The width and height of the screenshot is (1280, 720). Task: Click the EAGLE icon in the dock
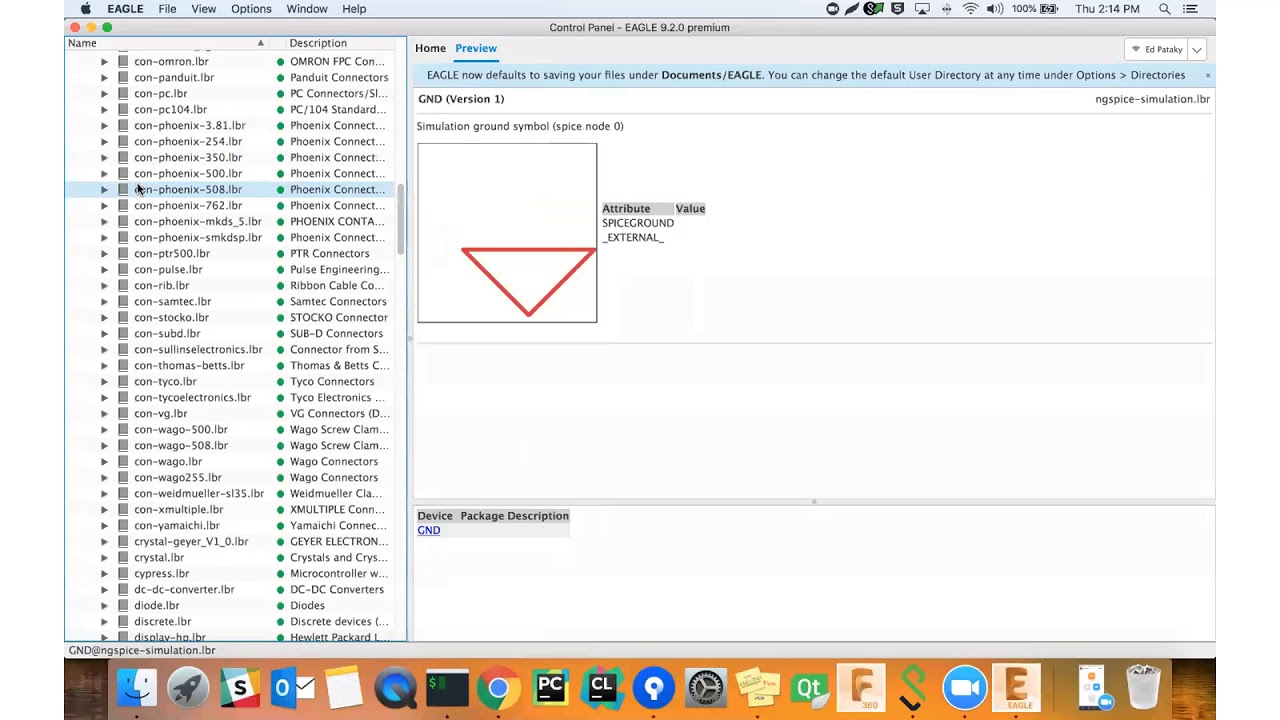1017,688
